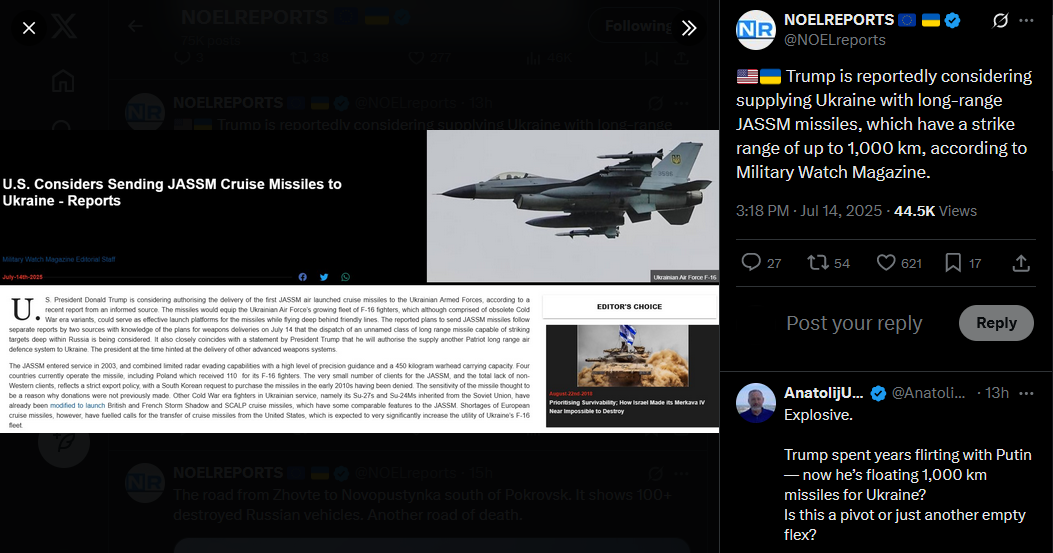
Task: Close the image viewer with X
Action: coord(29,28)
